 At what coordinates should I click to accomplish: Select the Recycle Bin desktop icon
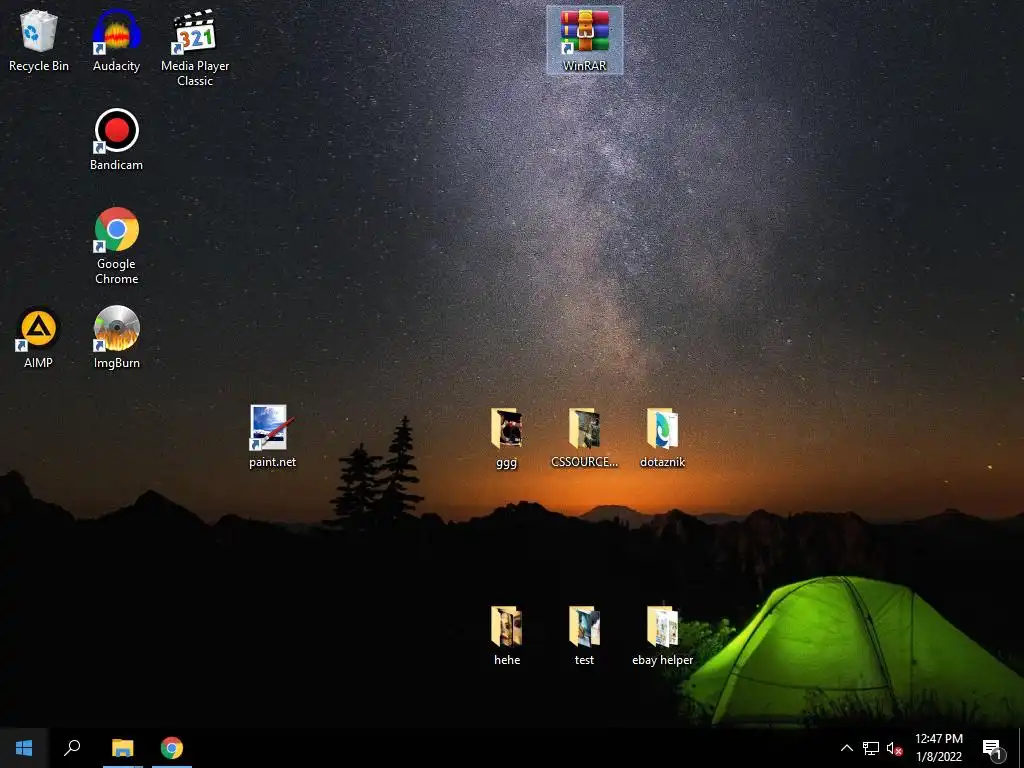[x=39, y=40]
